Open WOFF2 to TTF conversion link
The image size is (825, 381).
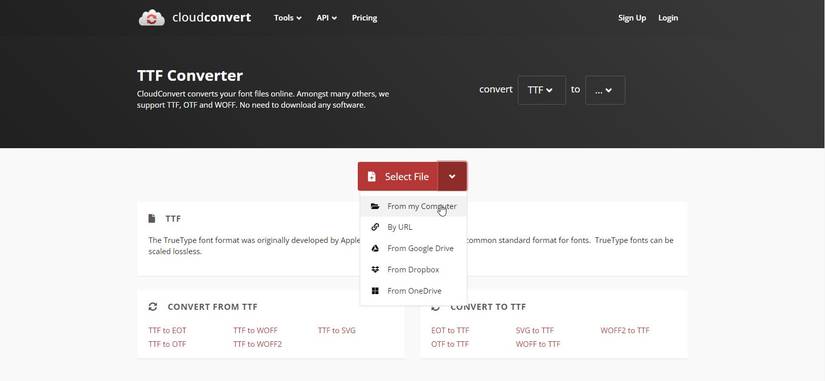pos(625,330)
